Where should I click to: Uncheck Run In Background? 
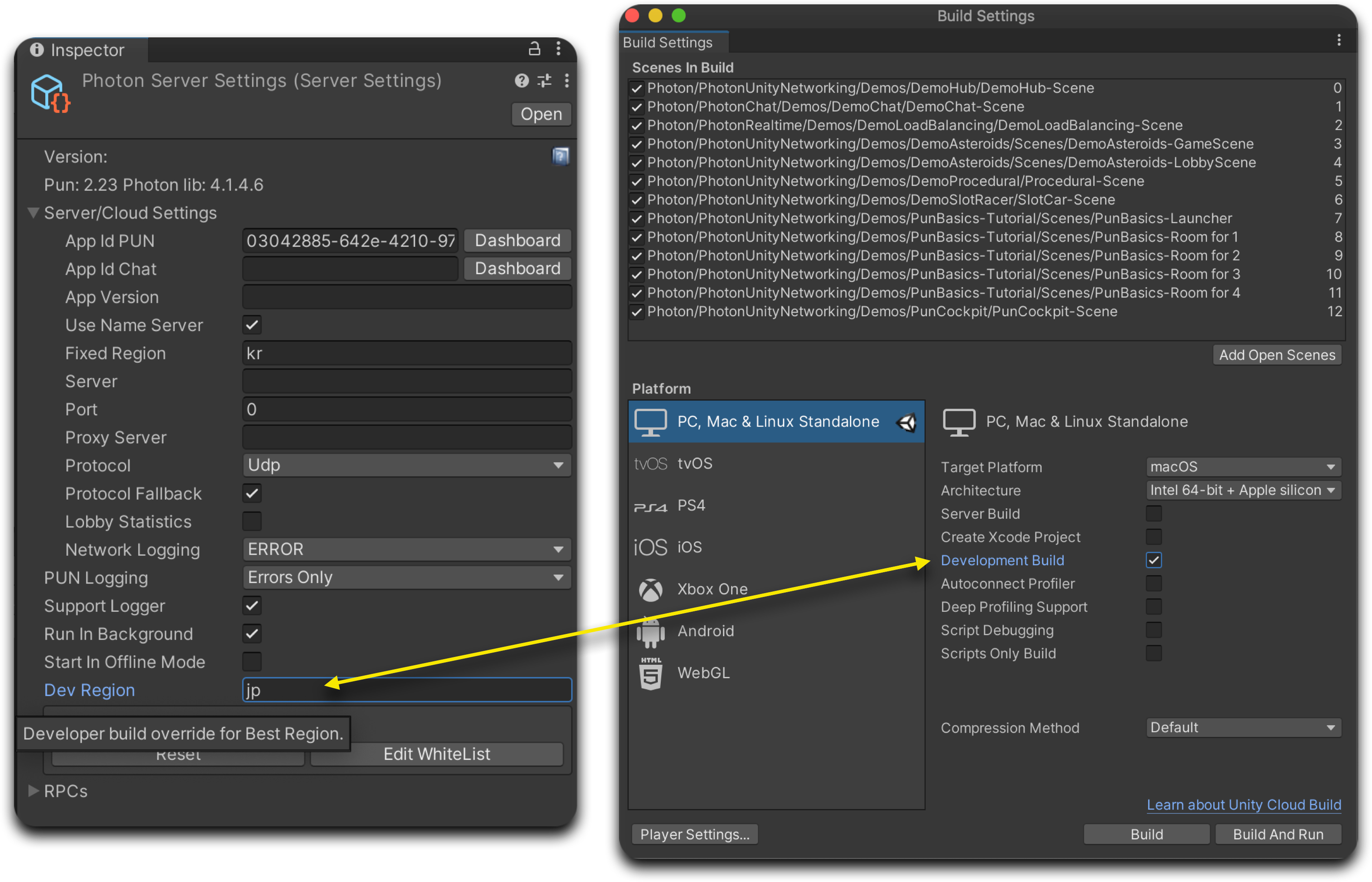(x=252, y=633)
